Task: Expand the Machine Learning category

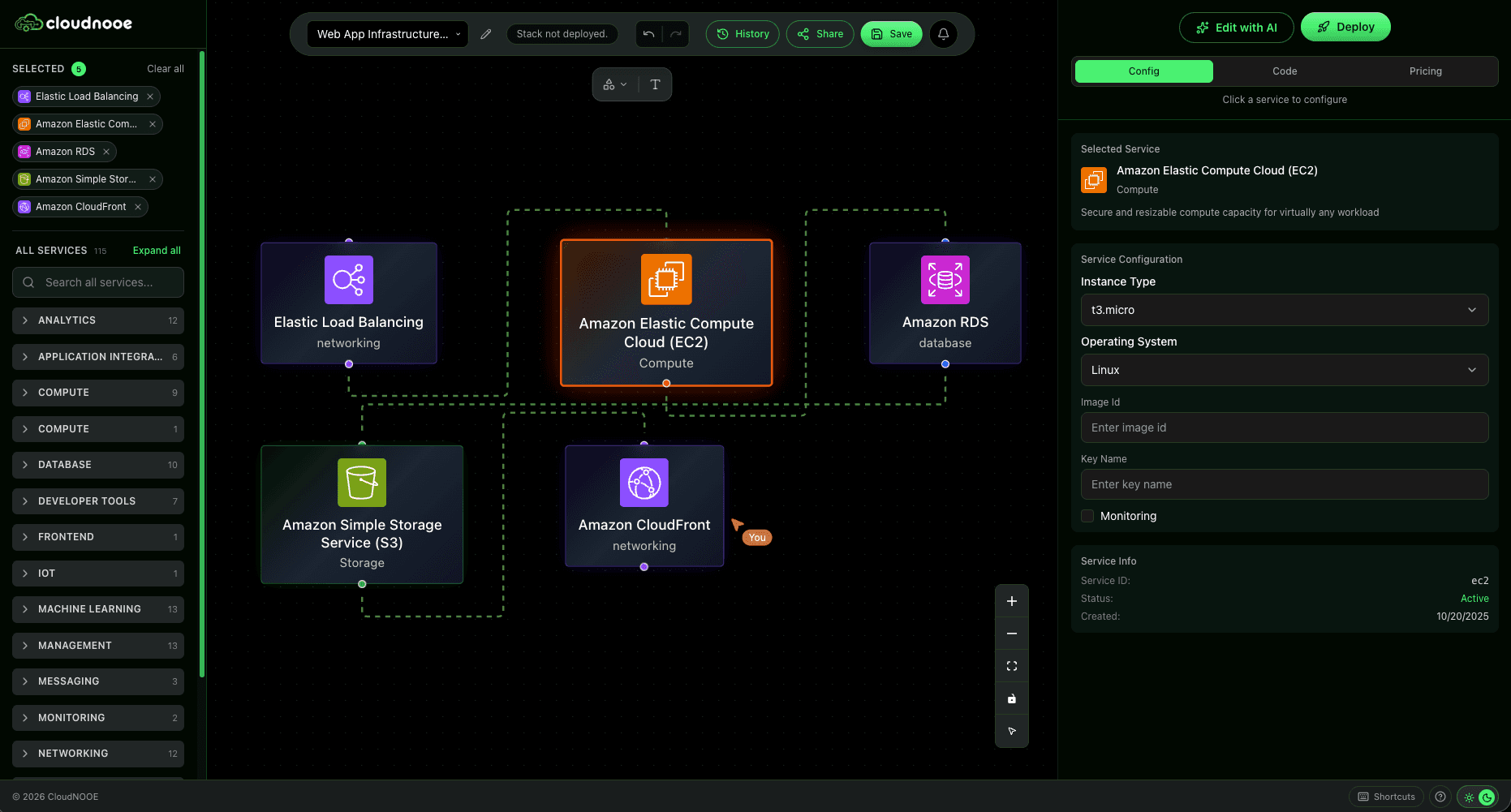Action: pos(98,609)
